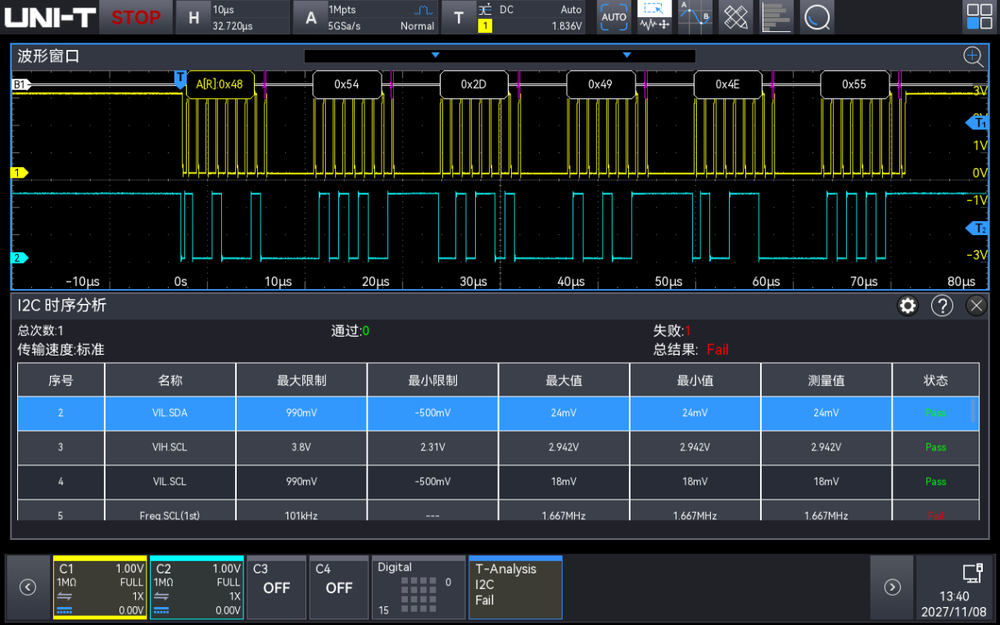
Task: Page channel bar right with arrow
Action: pos(892,587)
